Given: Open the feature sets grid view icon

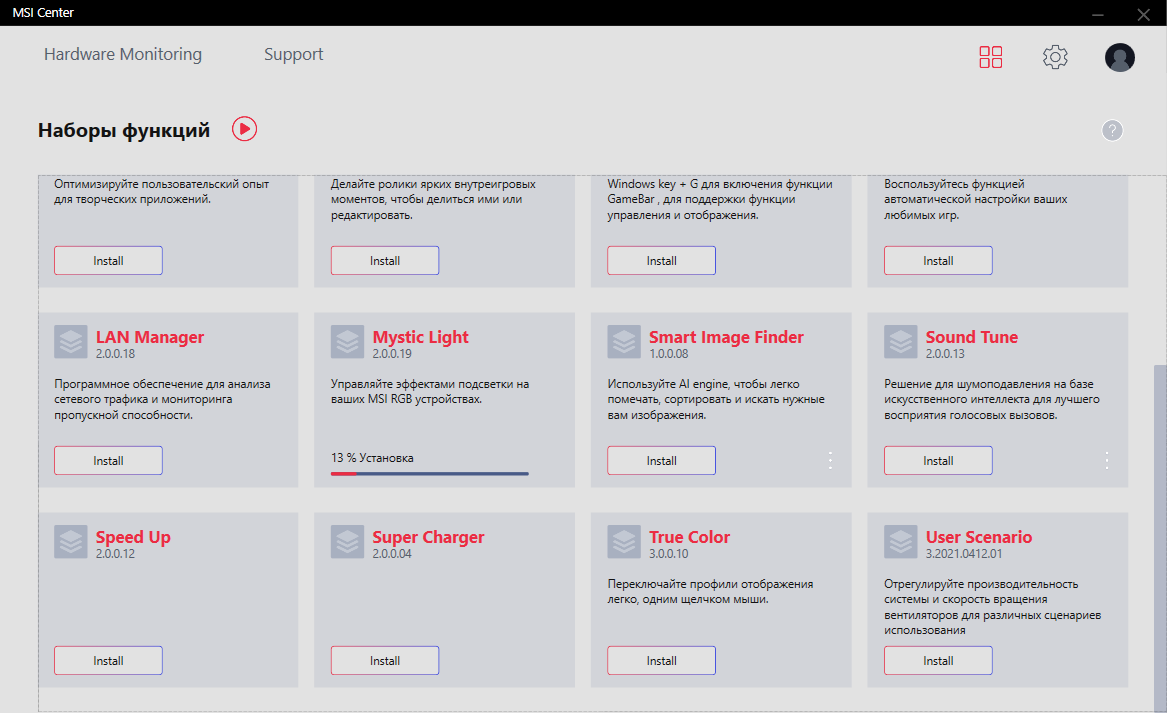Looking at the screenshot, I should 991,57.
